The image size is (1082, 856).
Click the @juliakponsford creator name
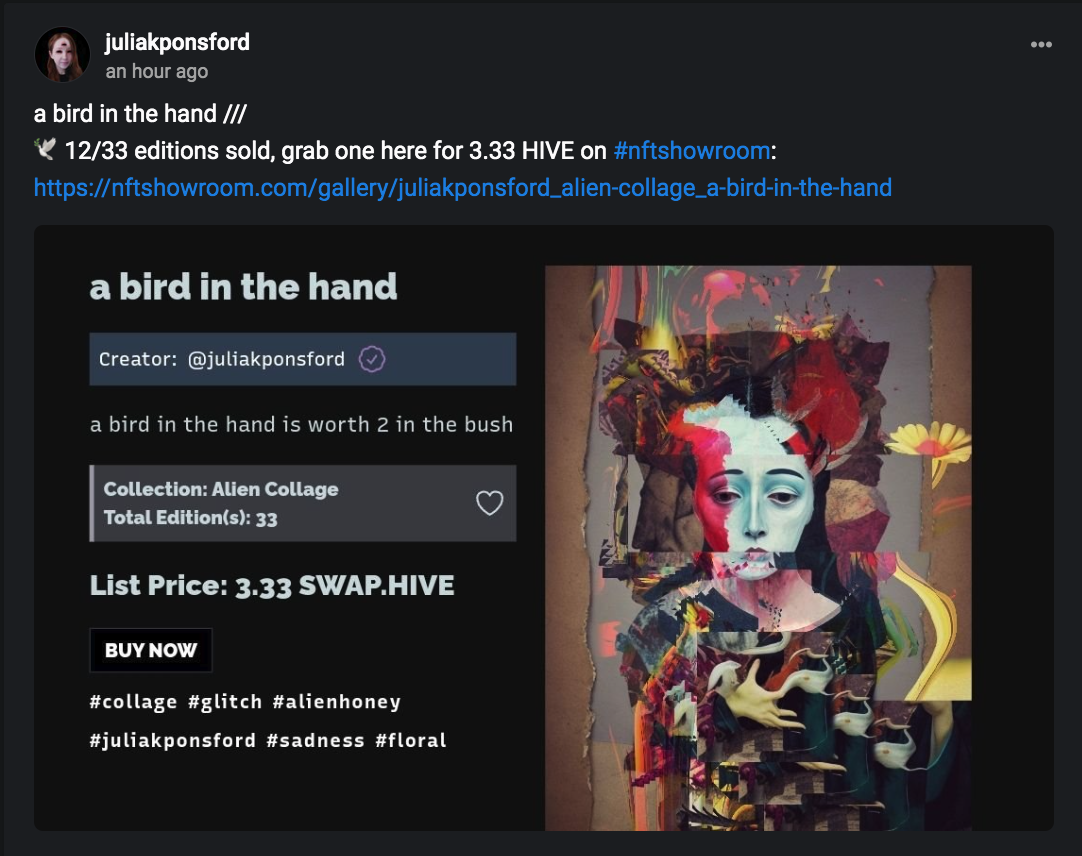(266, 359)
